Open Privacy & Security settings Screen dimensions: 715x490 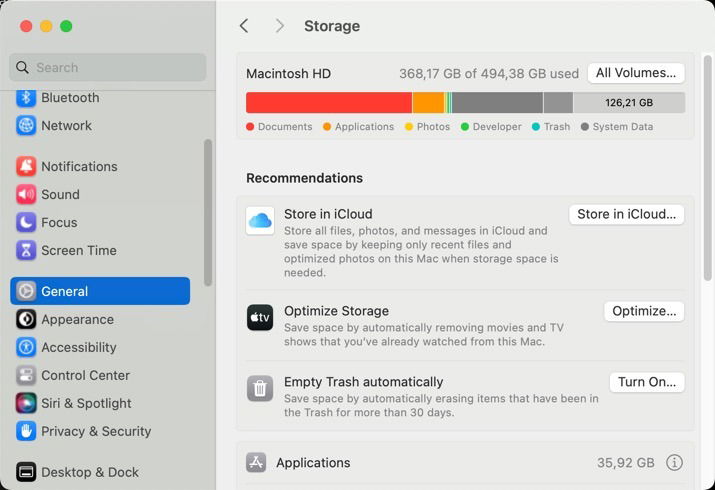pos(100,431)
